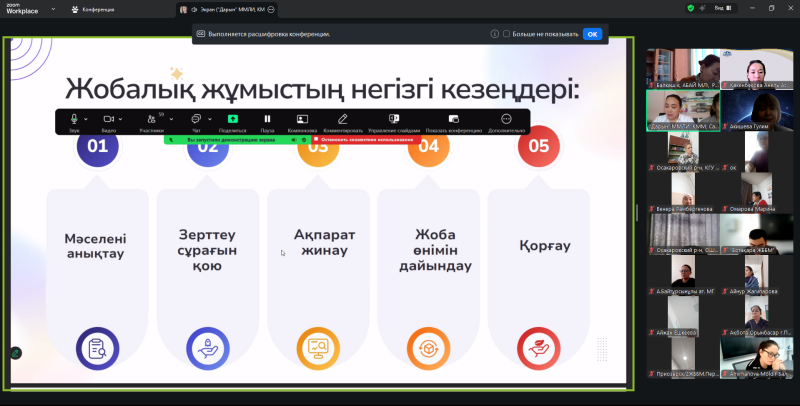Image resolution: width=800 pixels, height=406 pixels.
Task: Open the Участники participants panel
Action: (151, 119)
